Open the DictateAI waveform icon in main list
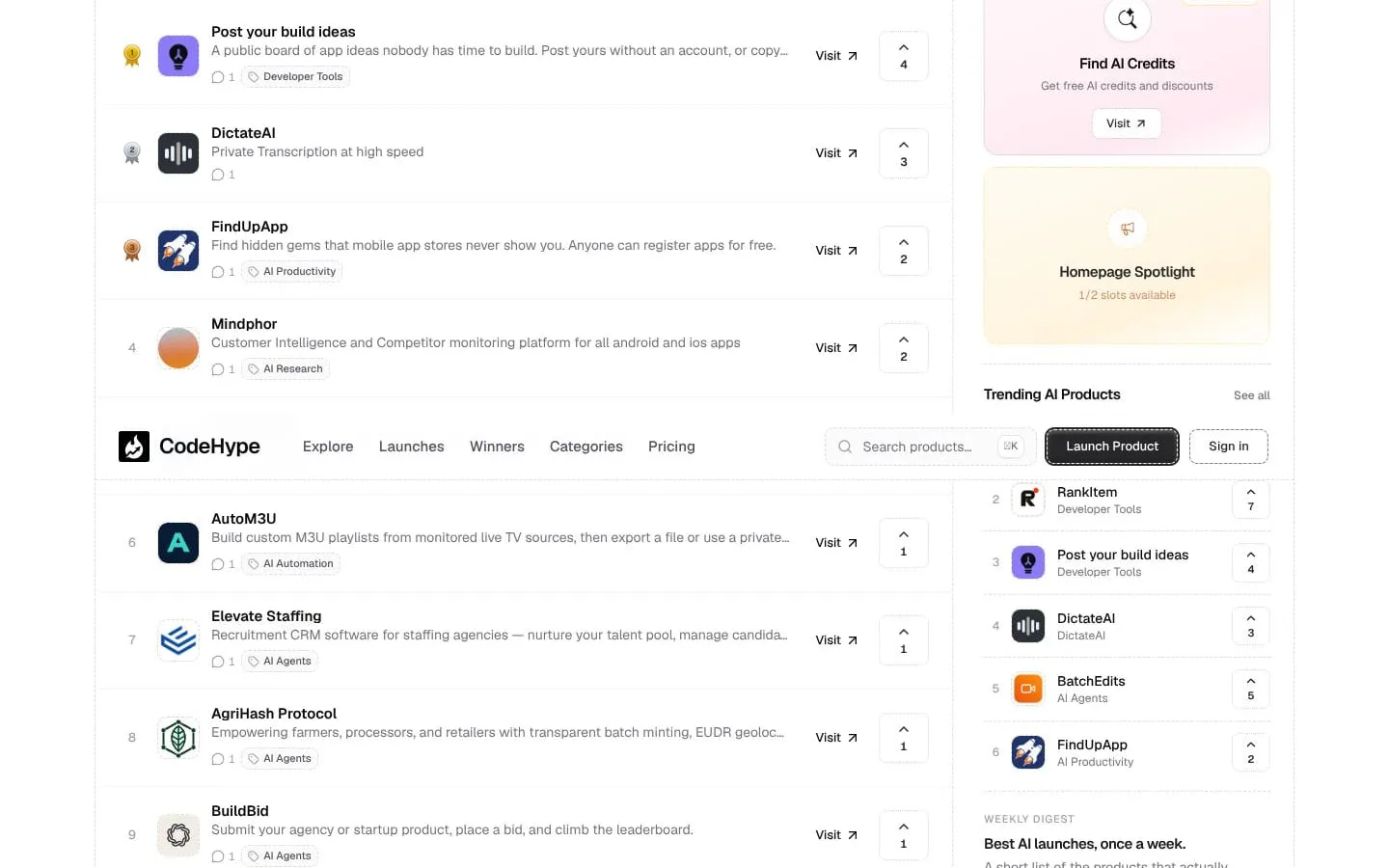1389x868 pixels. tap(178, 153)
